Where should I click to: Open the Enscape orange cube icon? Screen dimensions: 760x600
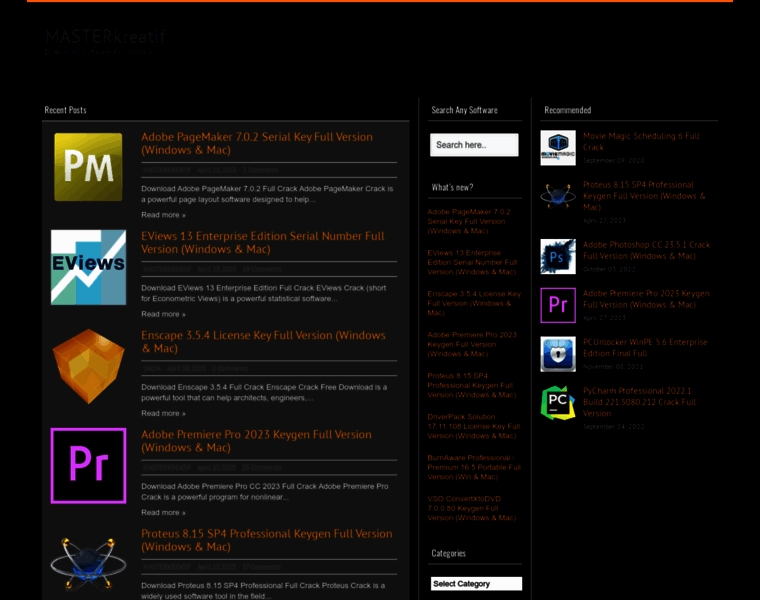88,366
